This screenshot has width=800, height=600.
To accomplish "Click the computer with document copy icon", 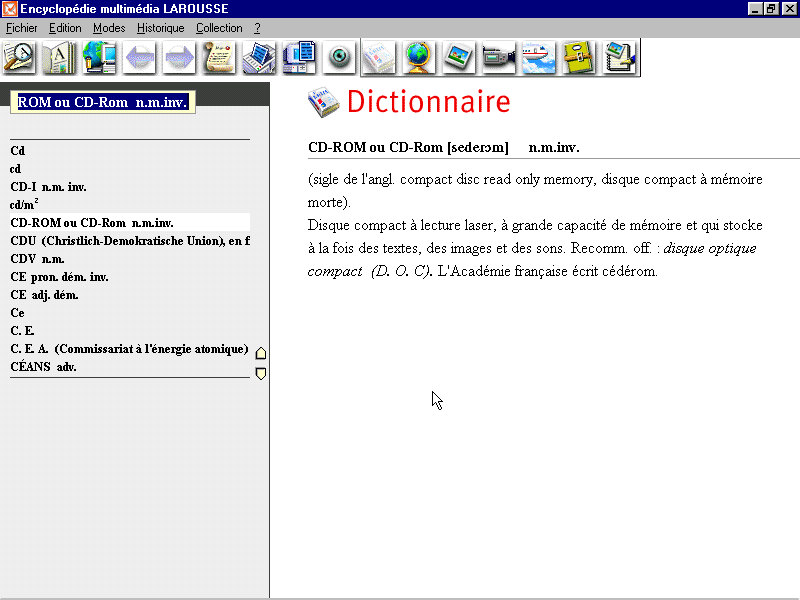I will pyautogui.click(x=299, y=57).
